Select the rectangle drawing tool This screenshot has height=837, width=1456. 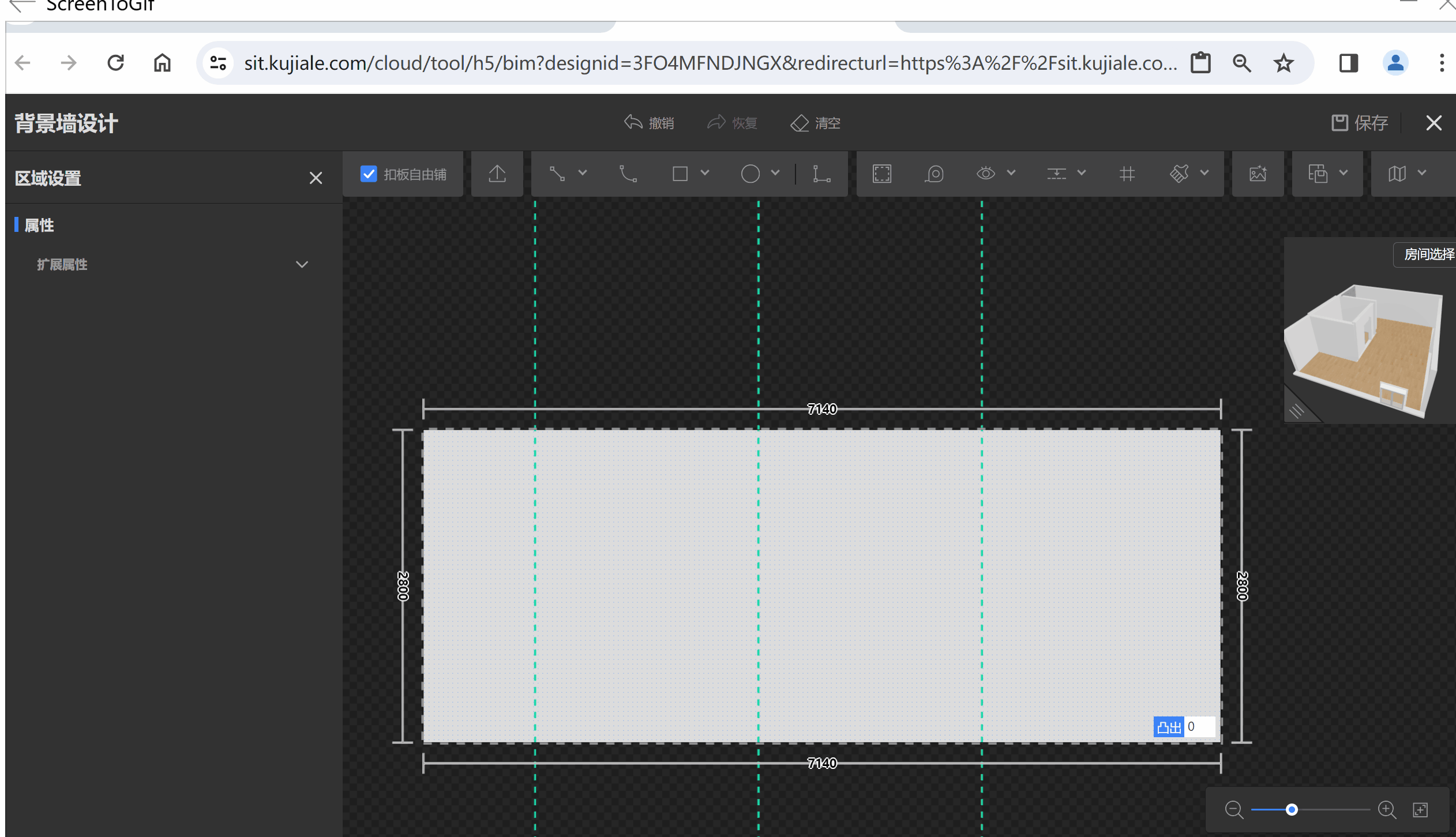[x=680, y=174]
